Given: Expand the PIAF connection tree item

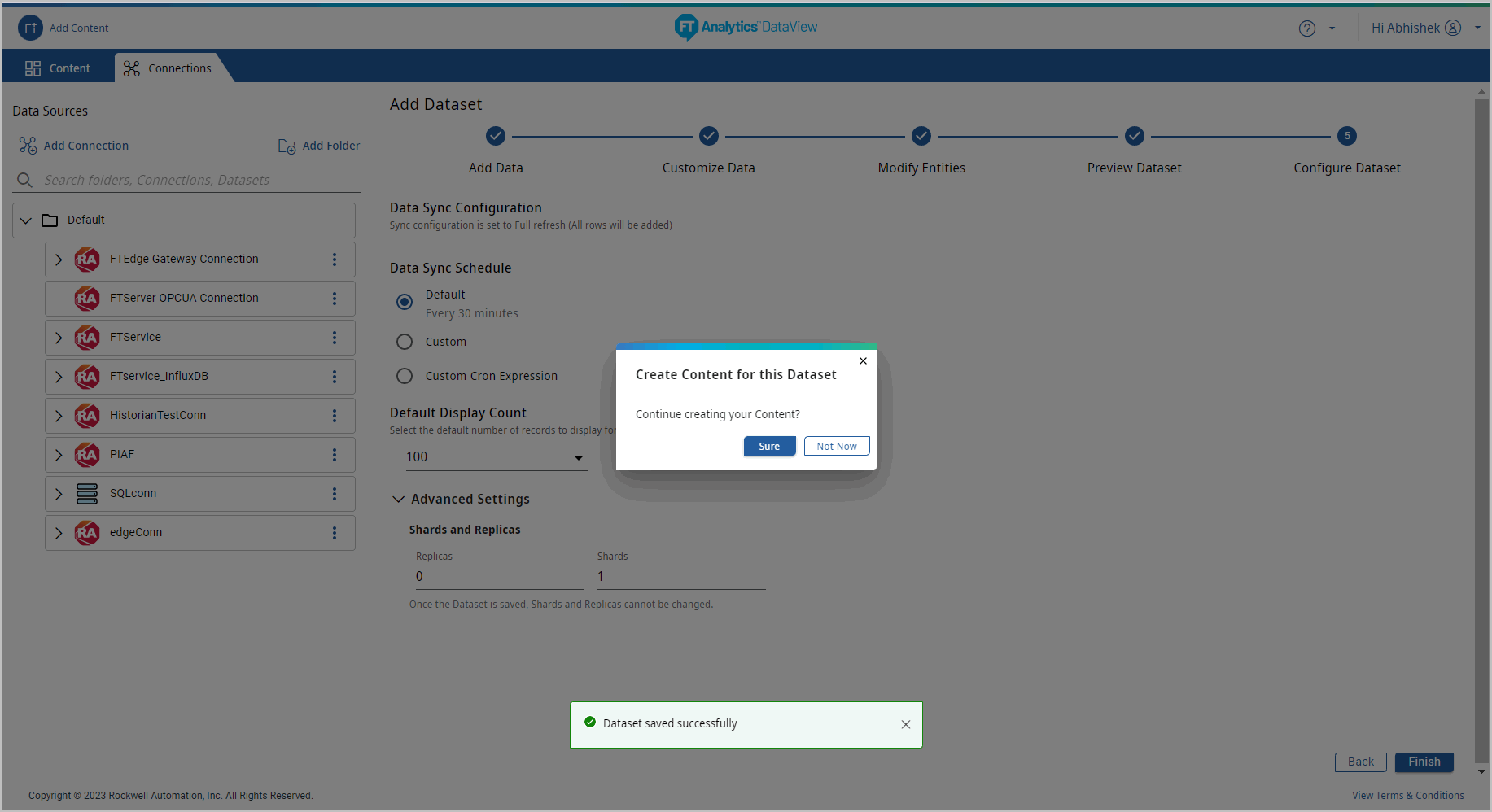Looking at the screenshot, I should pyautogui.click(x=59, y=455).
